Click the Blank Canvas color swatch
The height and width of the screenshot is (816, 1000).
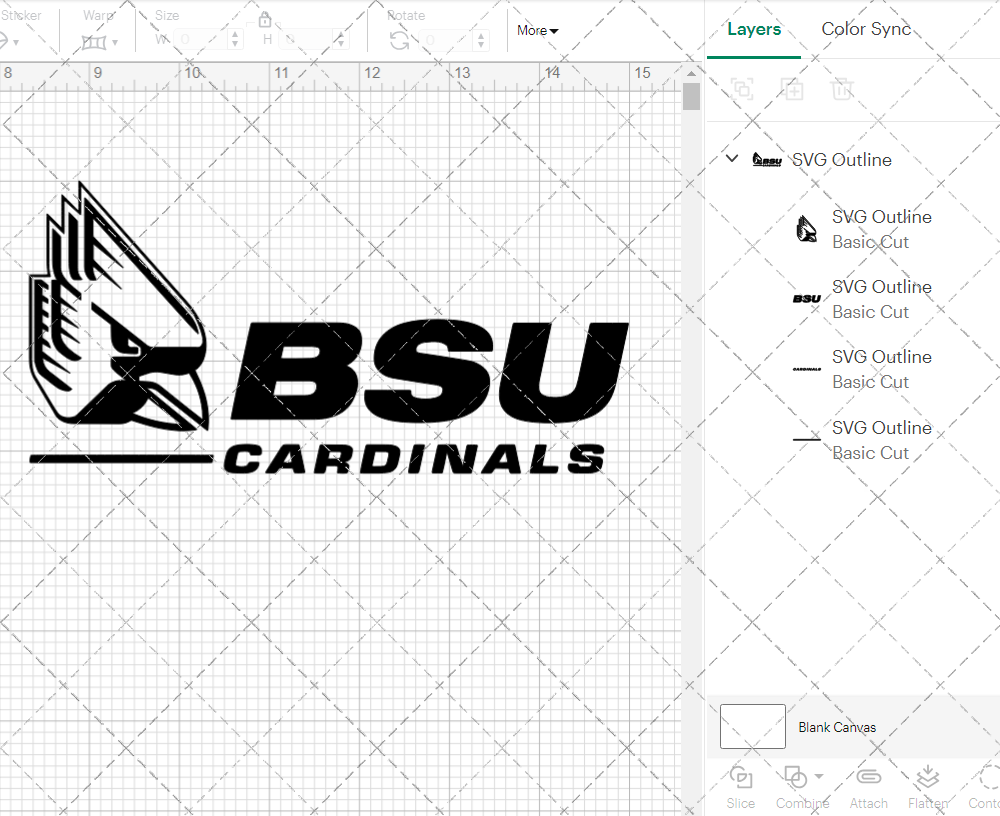751,727
